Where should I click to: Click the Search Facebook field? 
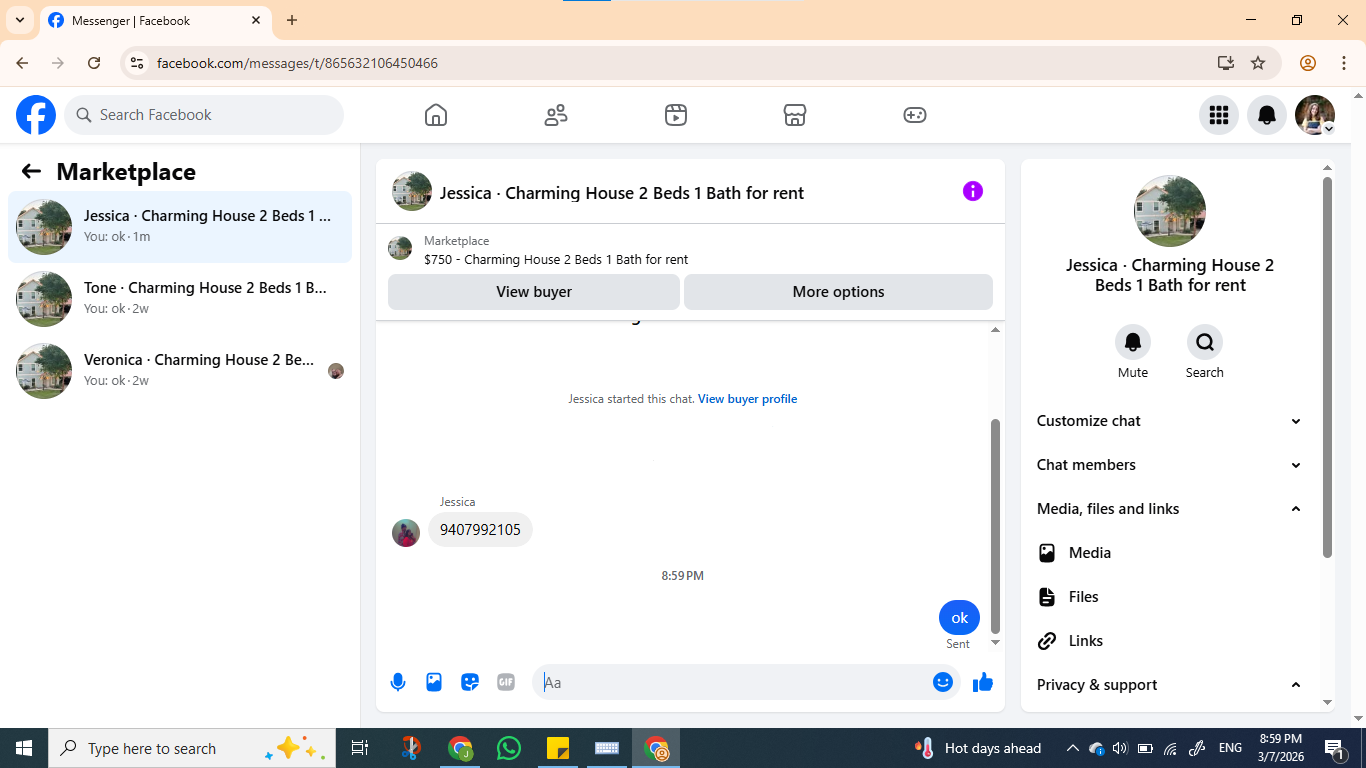coord(204,115)
